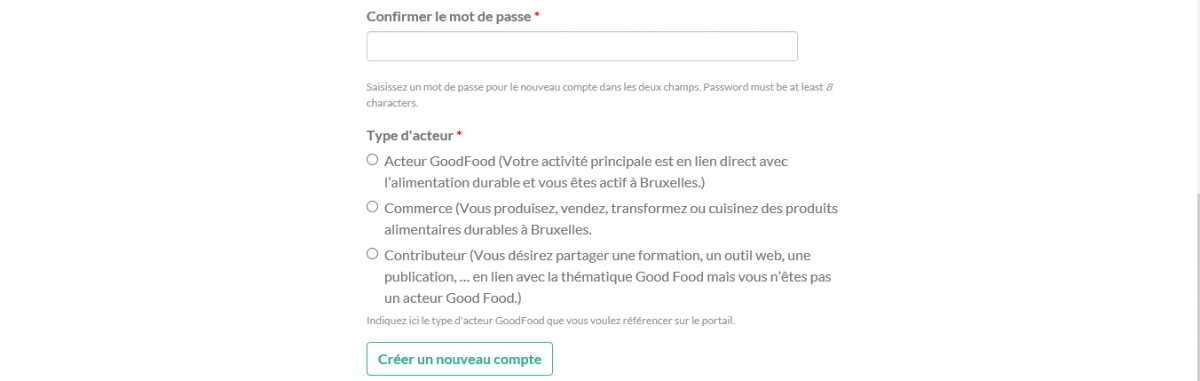Click the red asterisk beside Type d'acteur
The image size is (1200, 381).
point(459,135)
